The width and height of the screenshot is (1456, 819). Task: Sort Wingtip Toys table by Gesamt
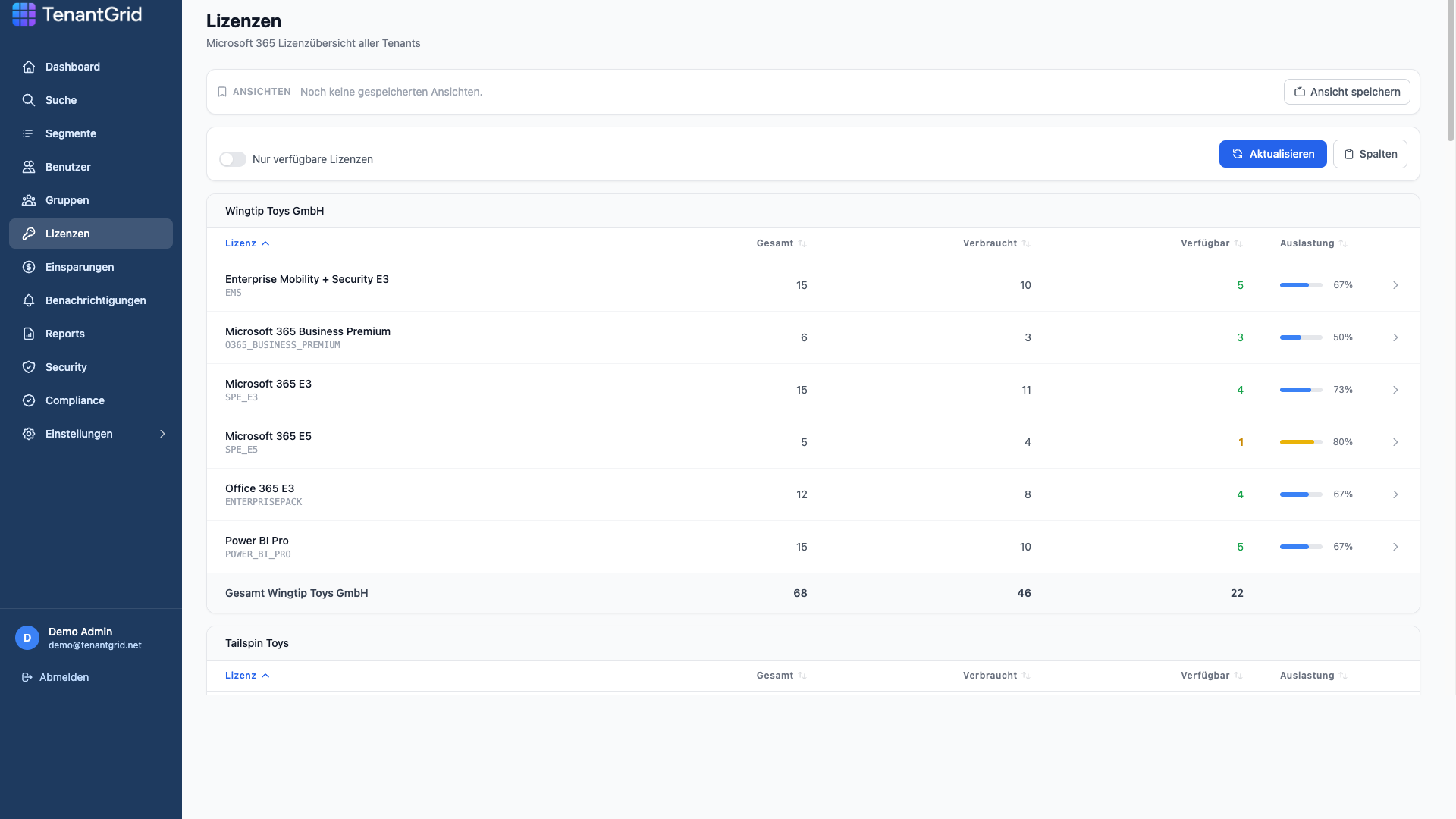(781, 243)
